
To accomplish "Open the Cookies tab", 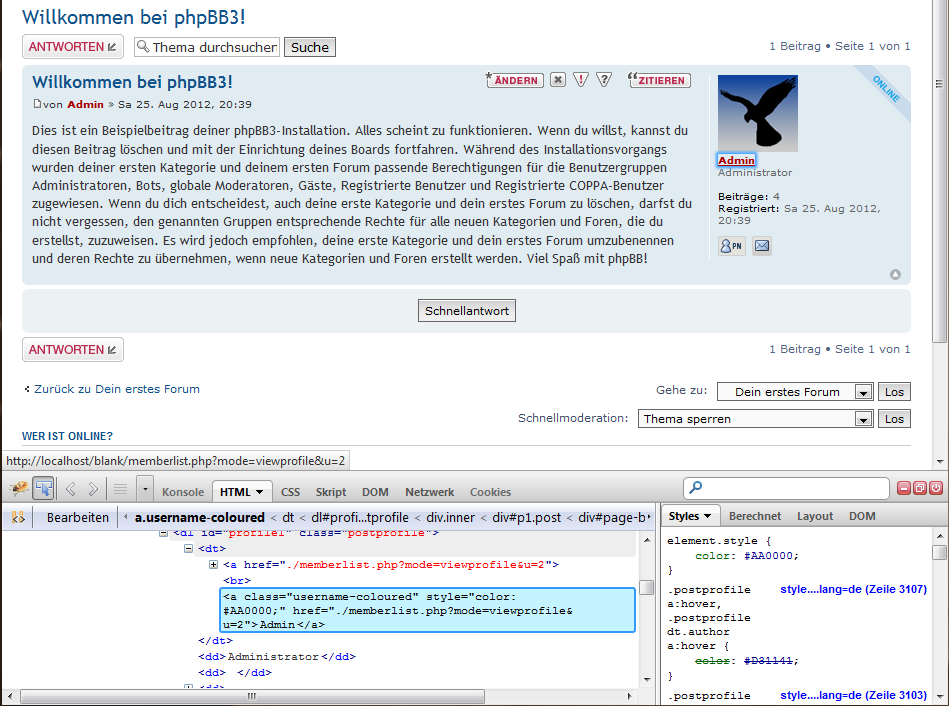I will pyautogui.click(x=490, y=492).
